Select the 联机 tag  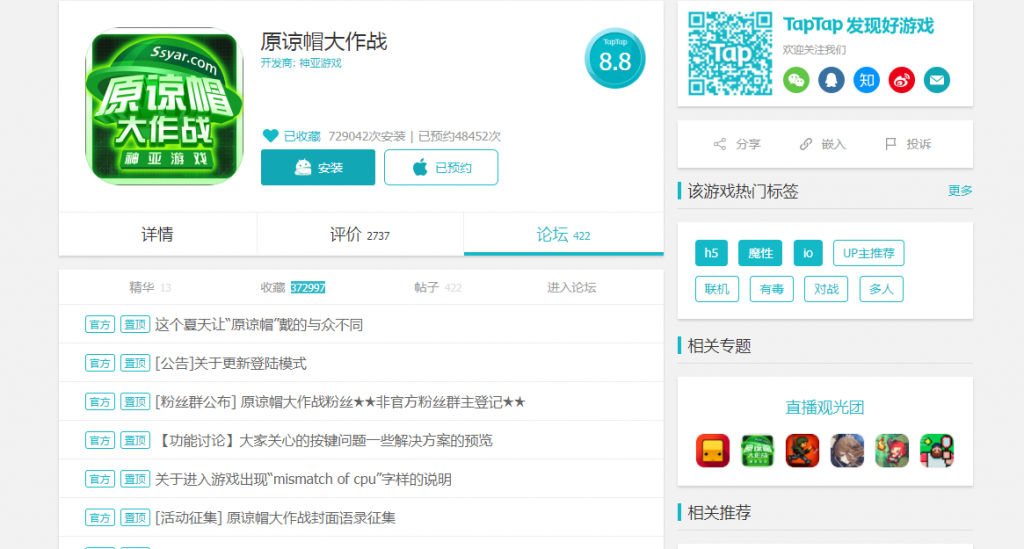717,289
